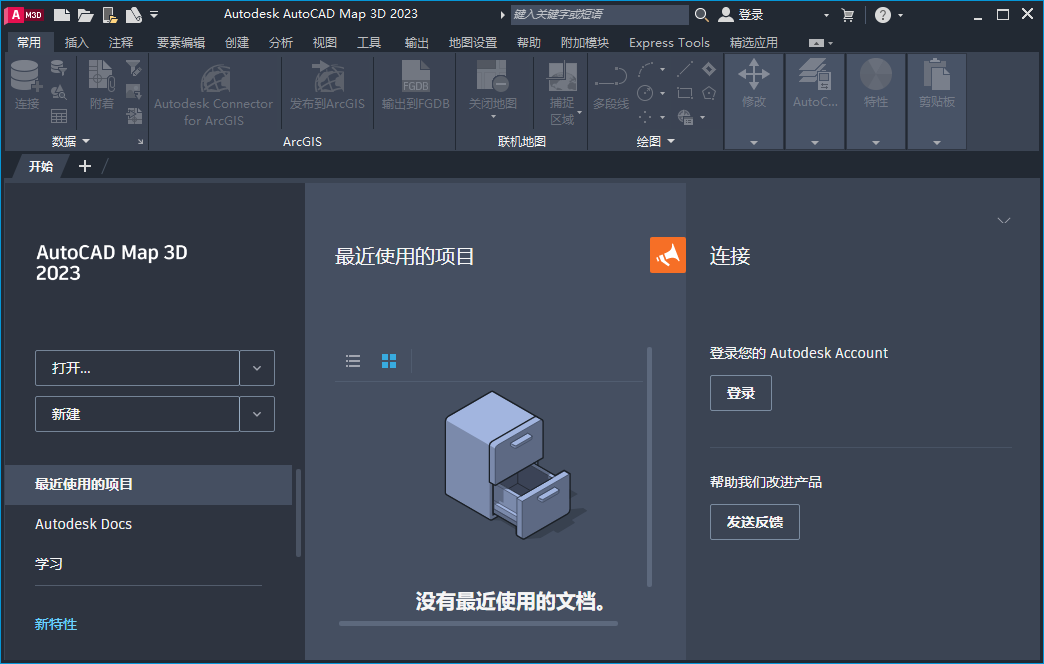The height and width of the screenshot is (664, 1044).
Task: Click the keyword search field in title bar
Action: pos(598,14)
